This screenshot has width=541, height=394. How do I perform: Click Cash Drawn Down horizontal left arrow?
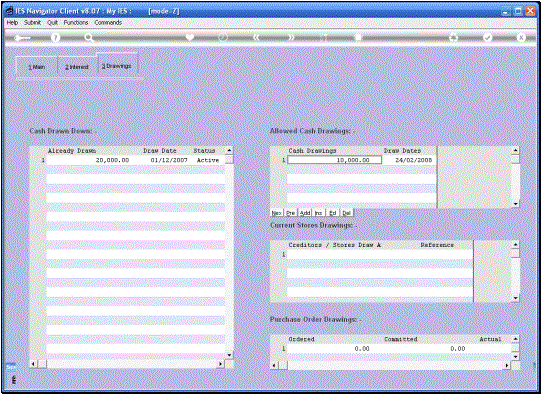[x=33, y=364]
